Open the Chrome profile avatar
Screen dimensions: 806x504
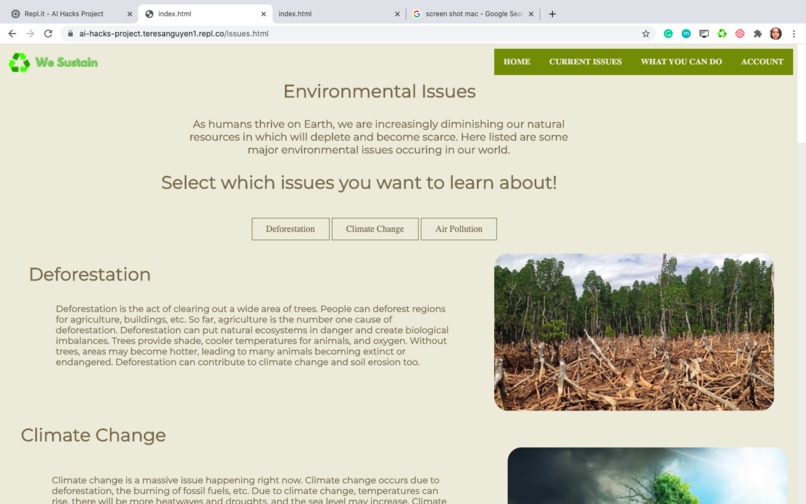pos(776,33)
